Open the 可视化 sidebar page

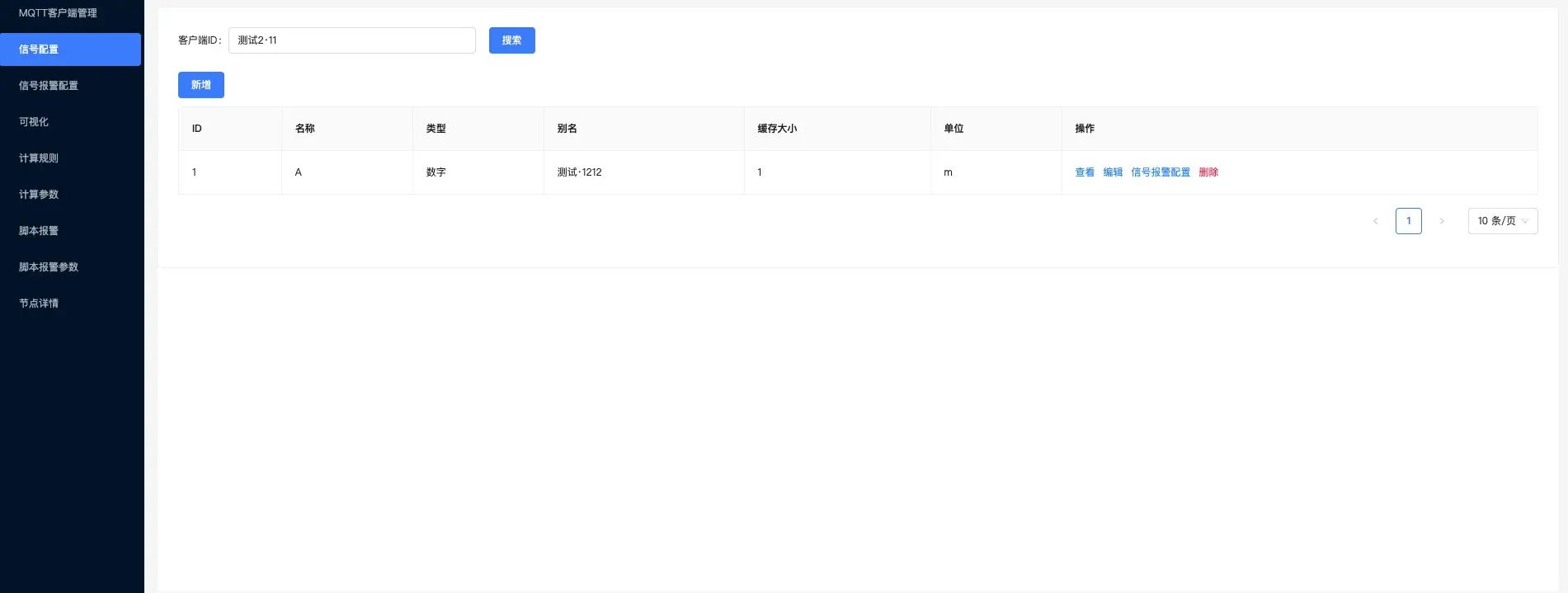[34, 122]
